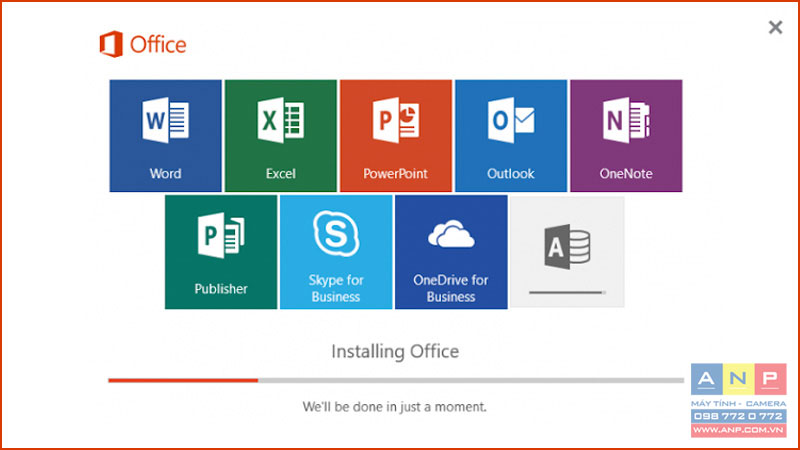
Task: Select the PowerPoint tile
Action: coord(396,136)
